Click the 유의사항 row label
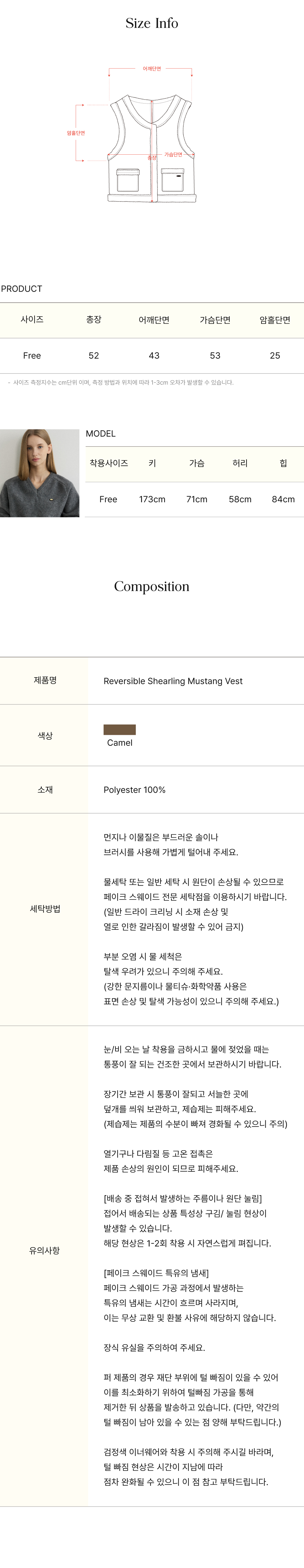 tap(44, 1250)
